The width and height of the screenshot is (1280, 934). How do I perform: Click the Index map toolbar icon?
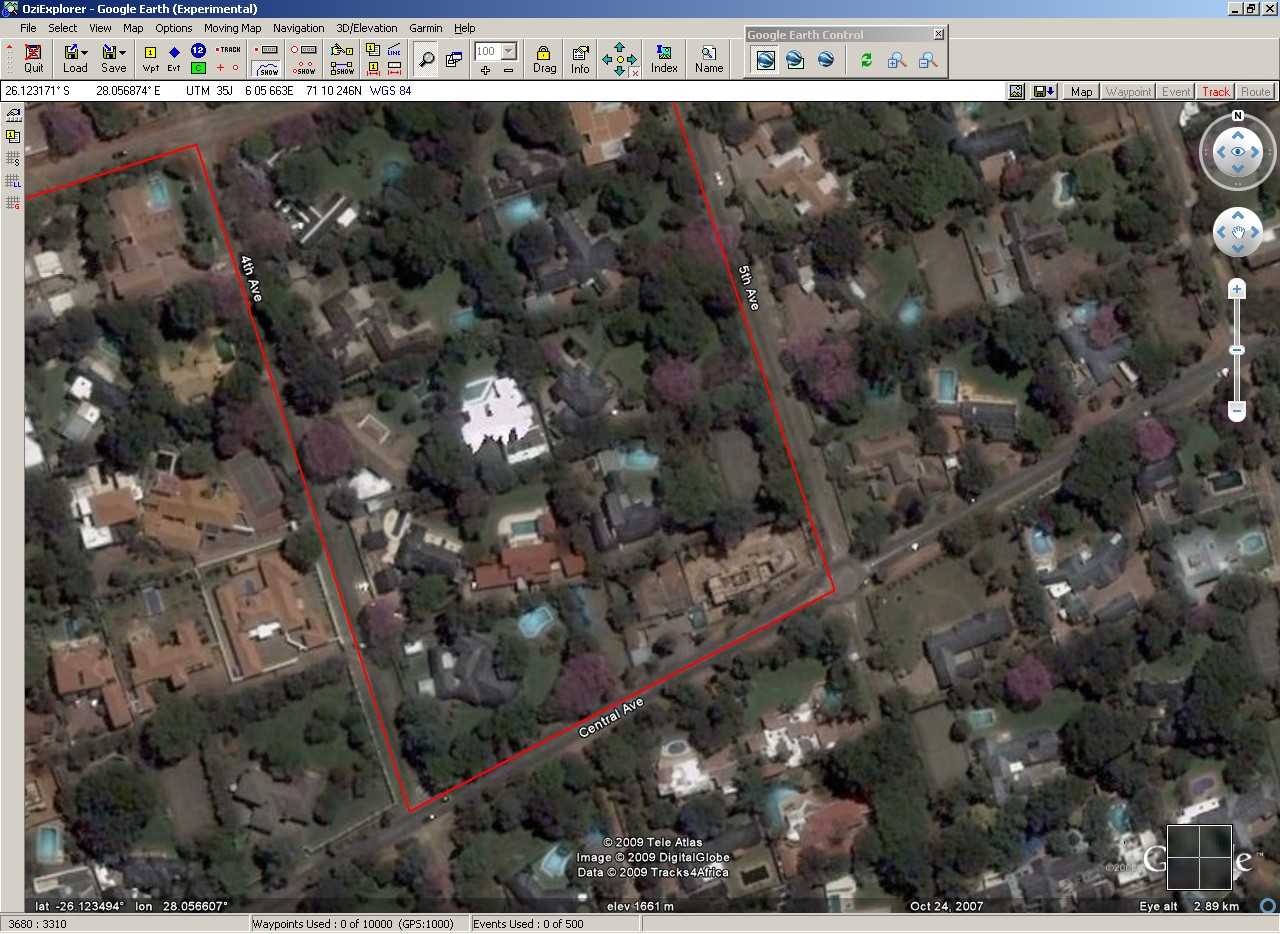tap(664, 58)
